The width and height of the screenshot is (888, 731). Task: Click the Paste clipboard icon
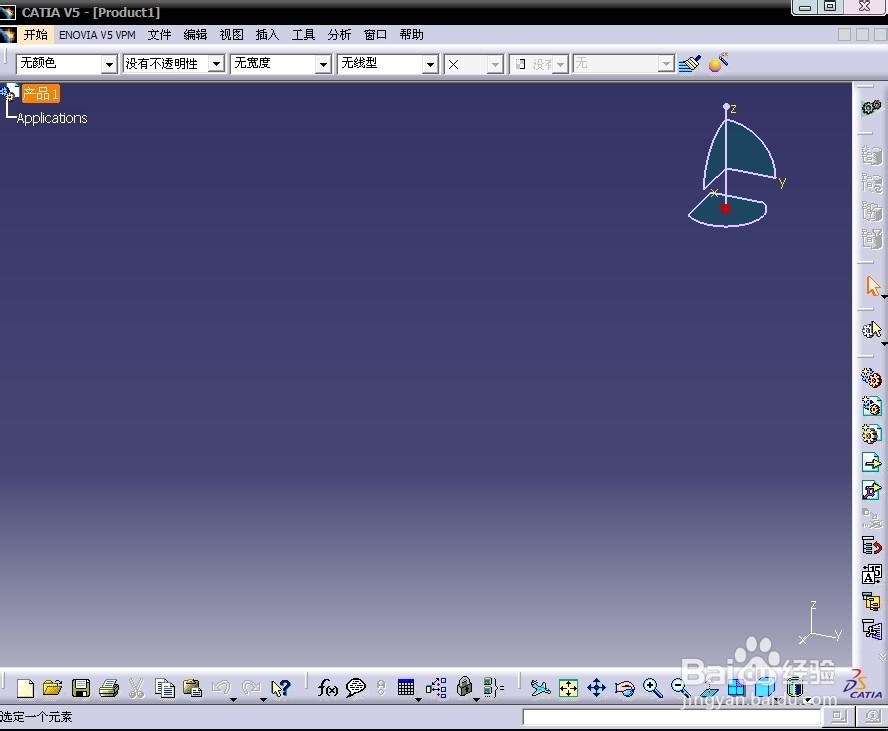point(193,689)
